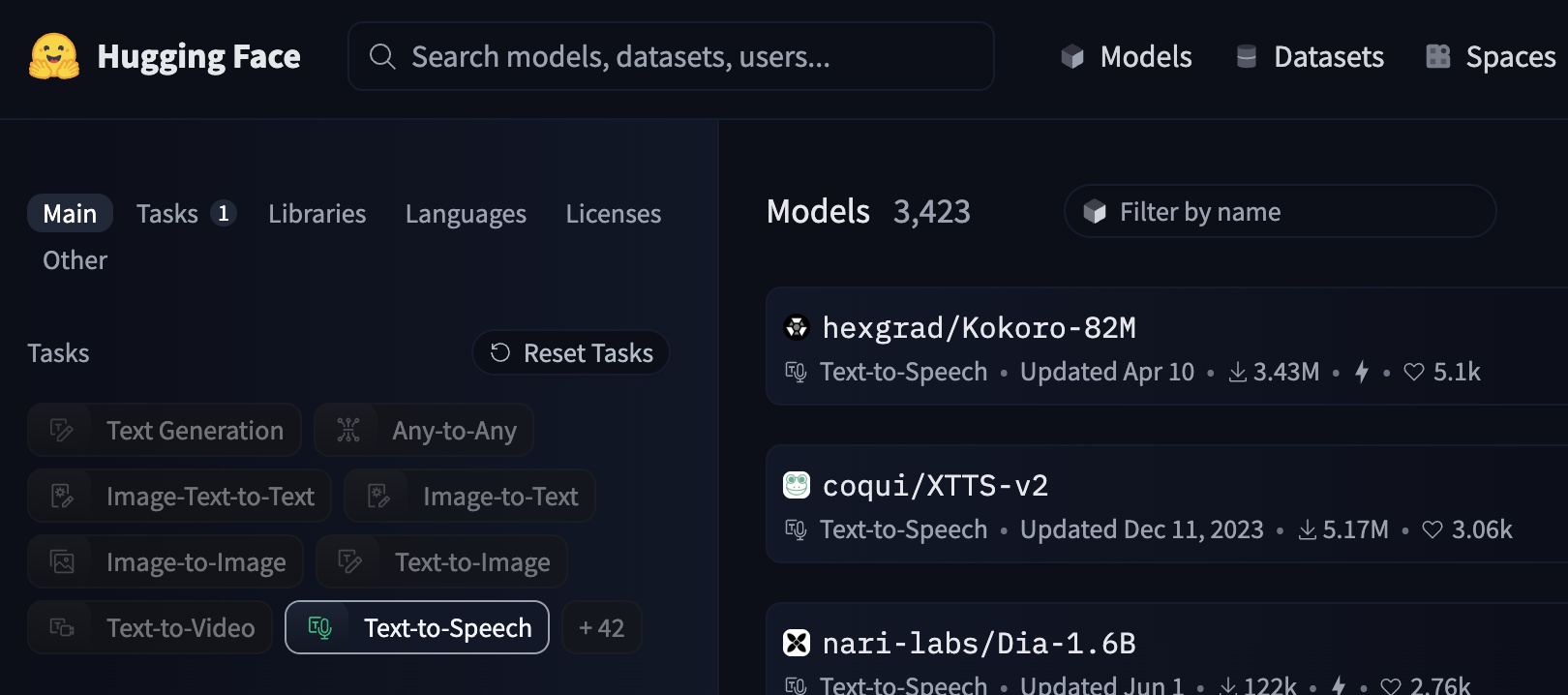The height and width of the screenshot is (695, 1568).
Task: Open the Models navigation item
Action: pyautogui.click(x=1127, y=57)
